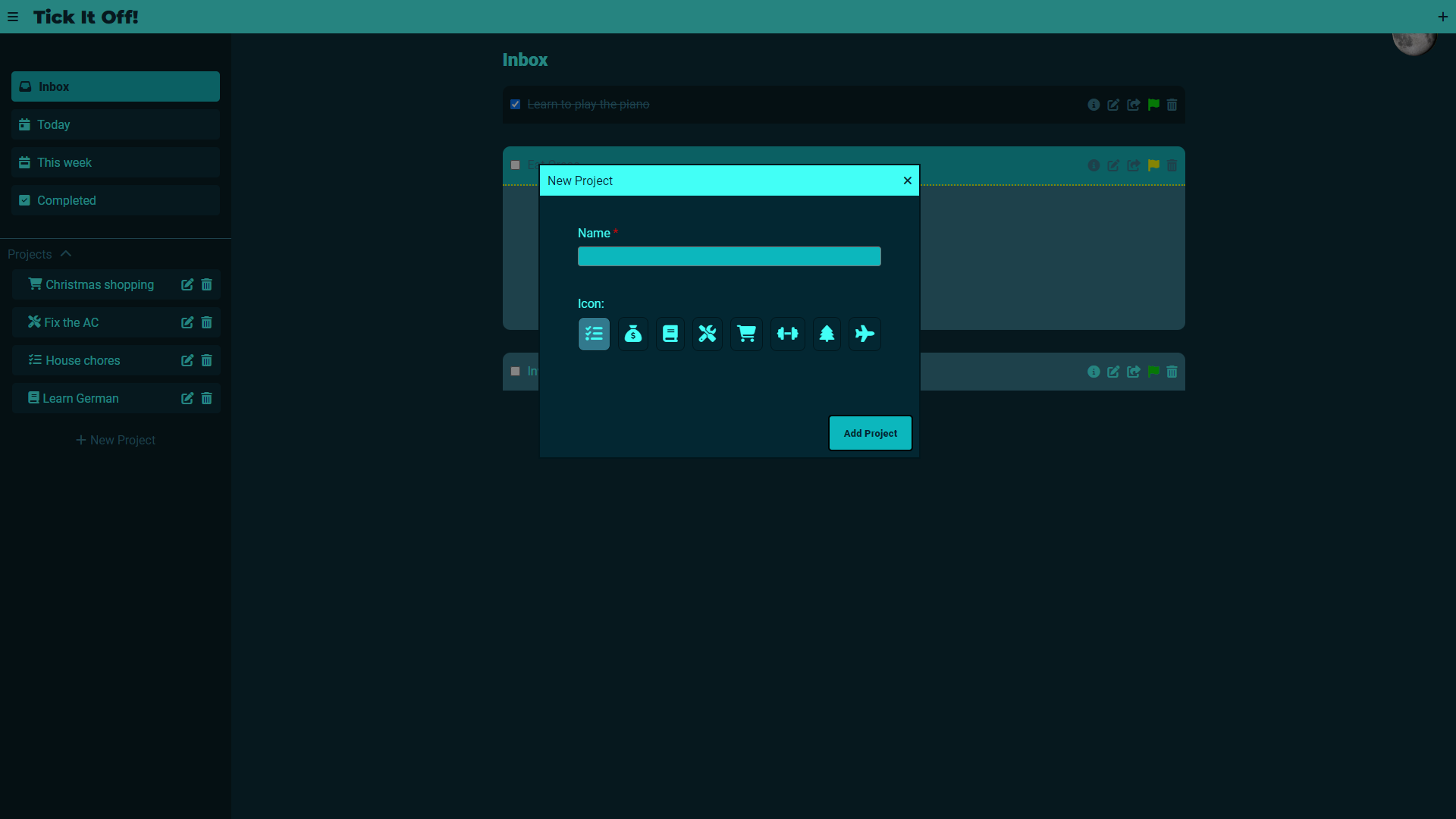Screen dimensions: 1456x819
Task: Pick the tree project icon
Action: click(x=827, y=334)
